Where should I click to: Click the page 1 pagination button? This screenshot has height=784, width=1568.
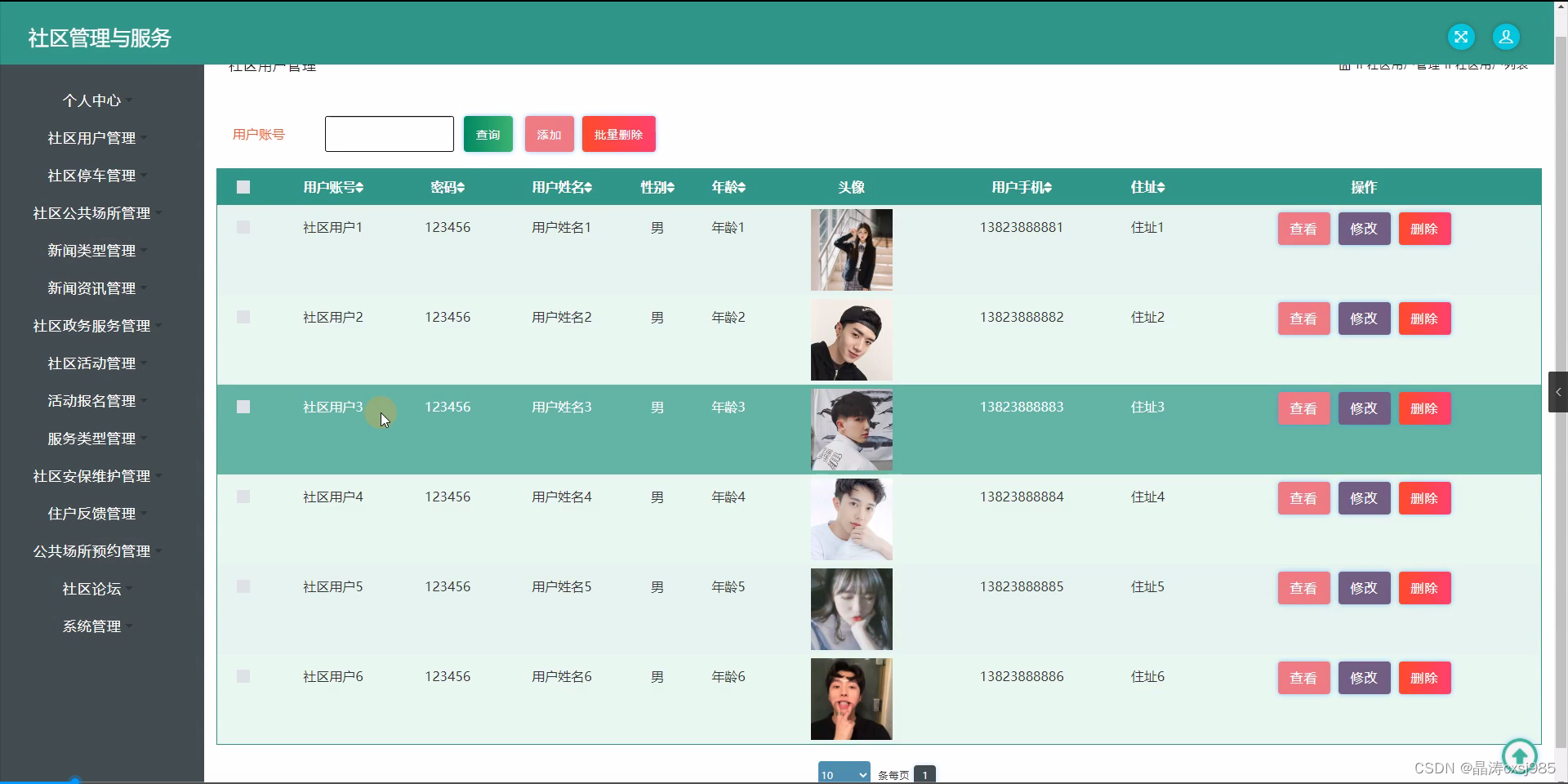pyautogui.click(x=924, y=774)
